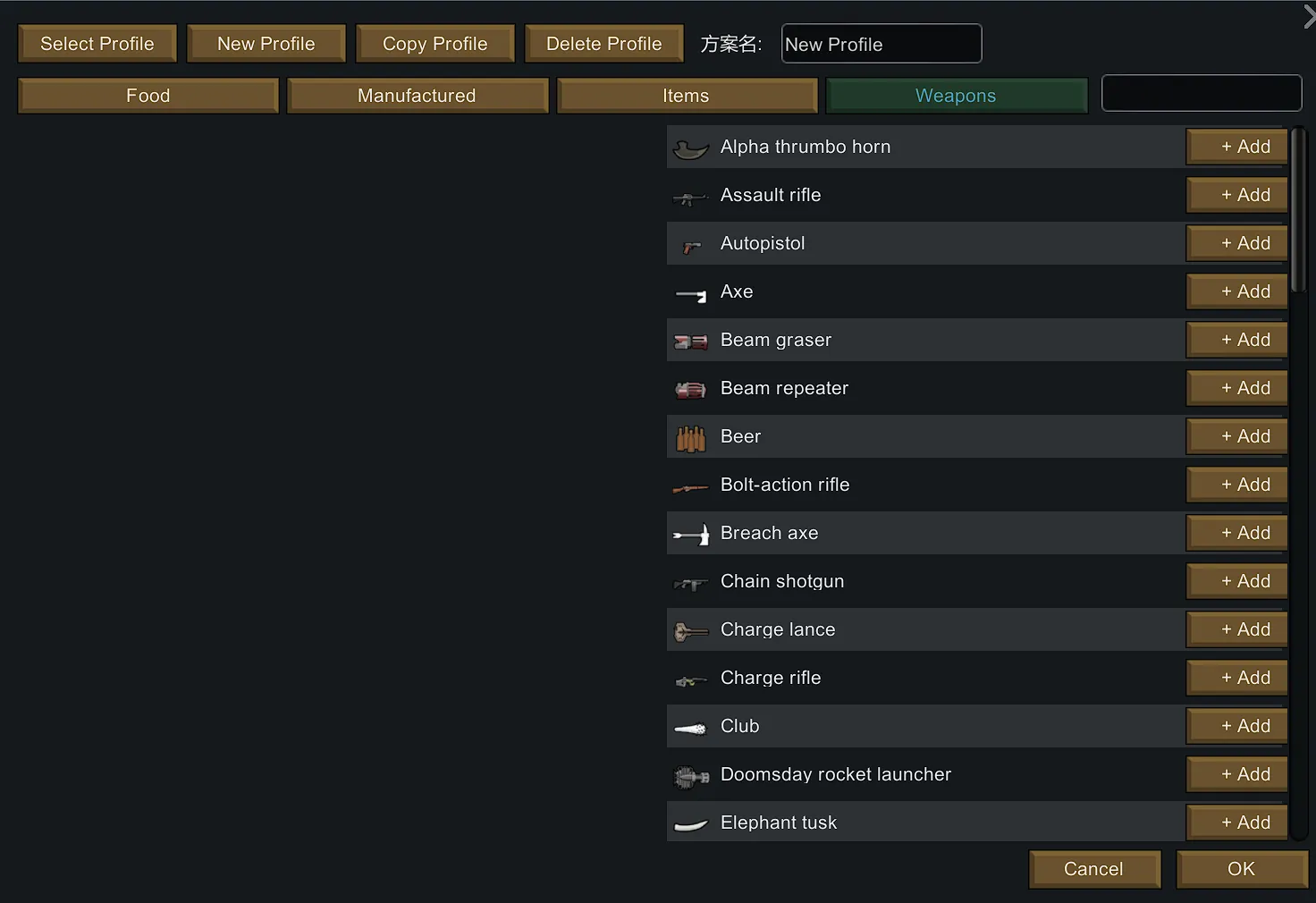Click the Alpha thrumbo horn icon
Screen dimensions: 1316x903
click(x=690, y=148)
